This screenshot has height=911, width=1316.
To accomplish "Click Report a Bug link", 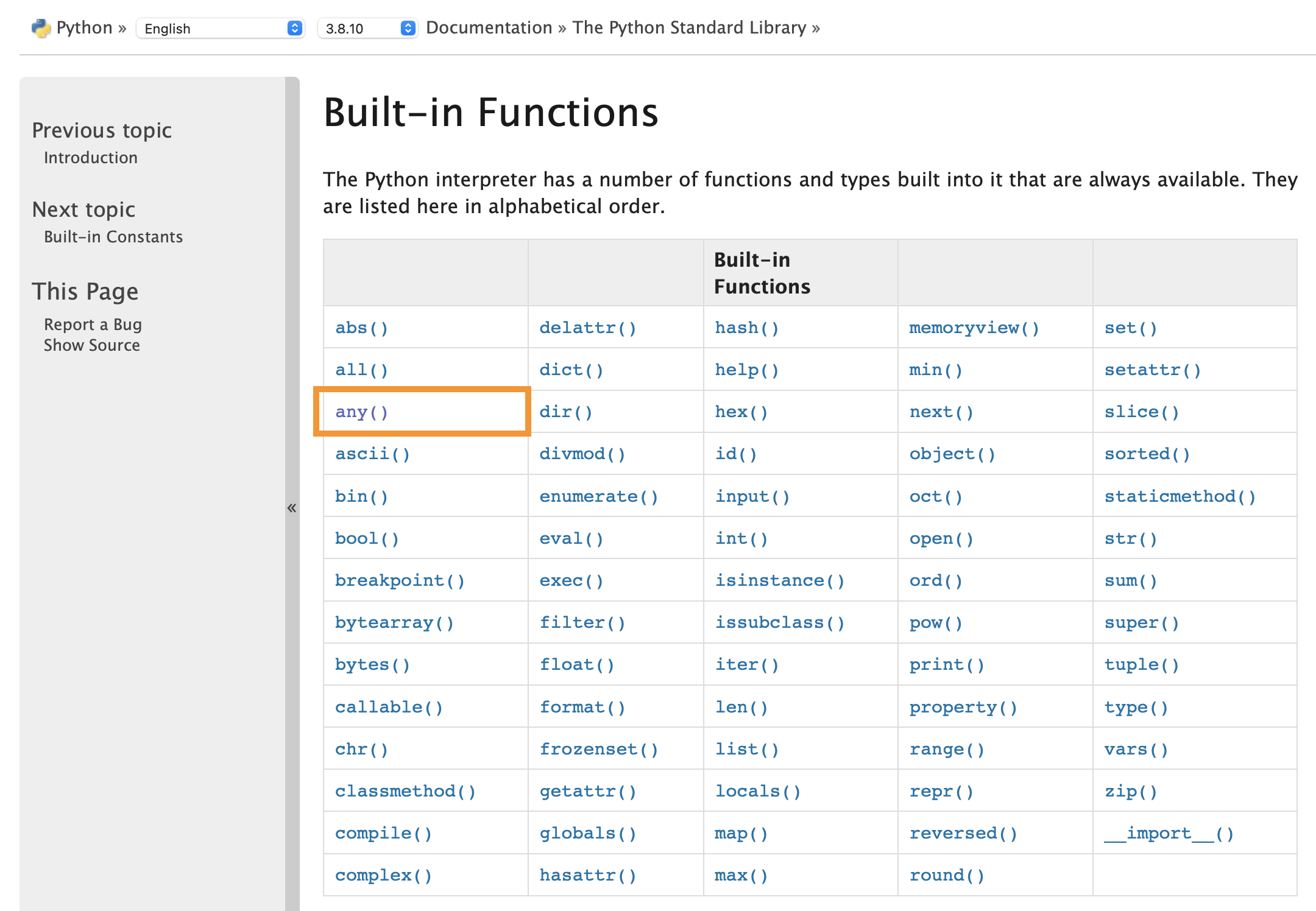I will pyautogui.click(x=93, y=325).
